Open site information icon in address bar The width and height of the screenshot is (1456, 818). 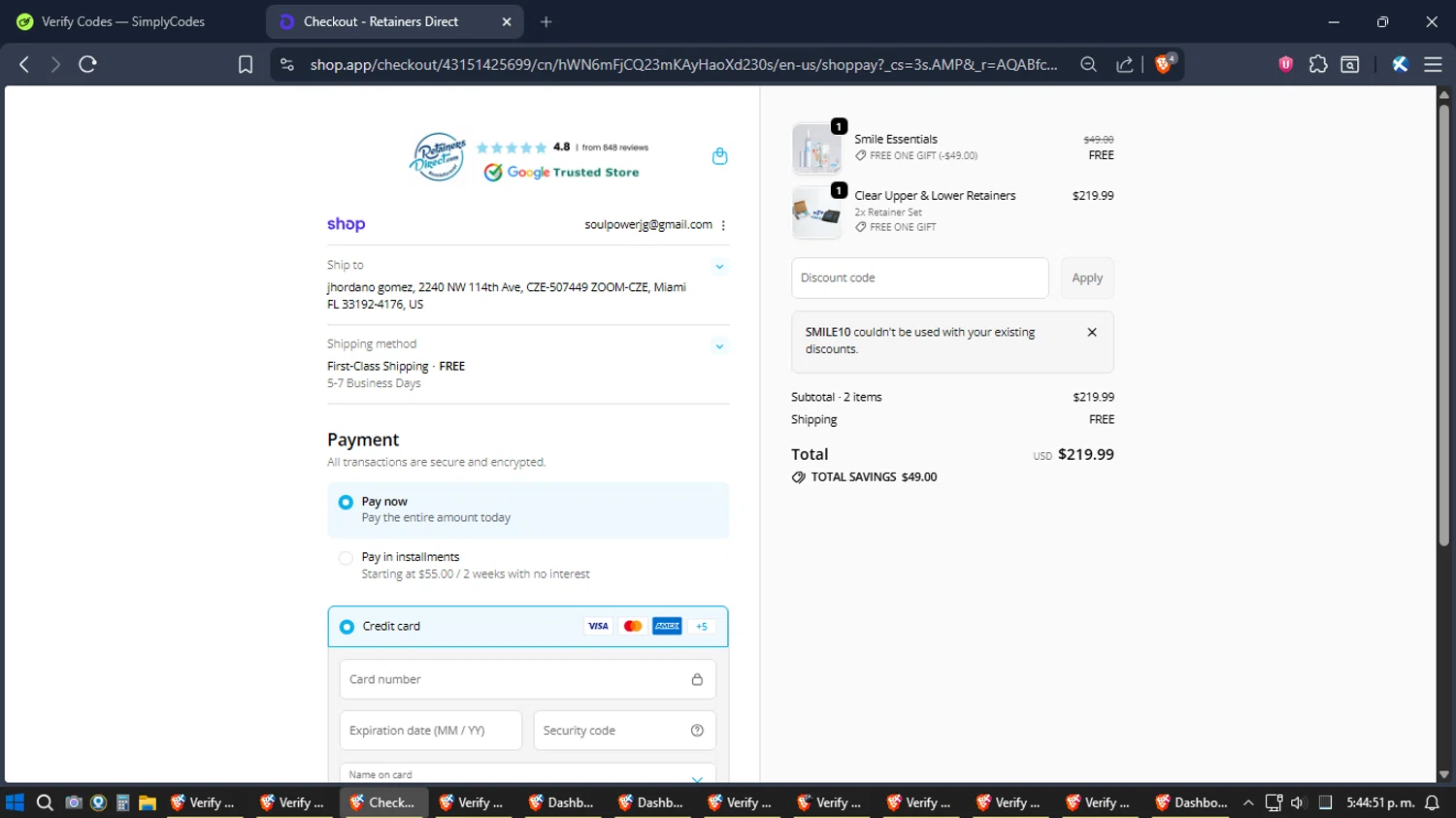pos(286,64)
